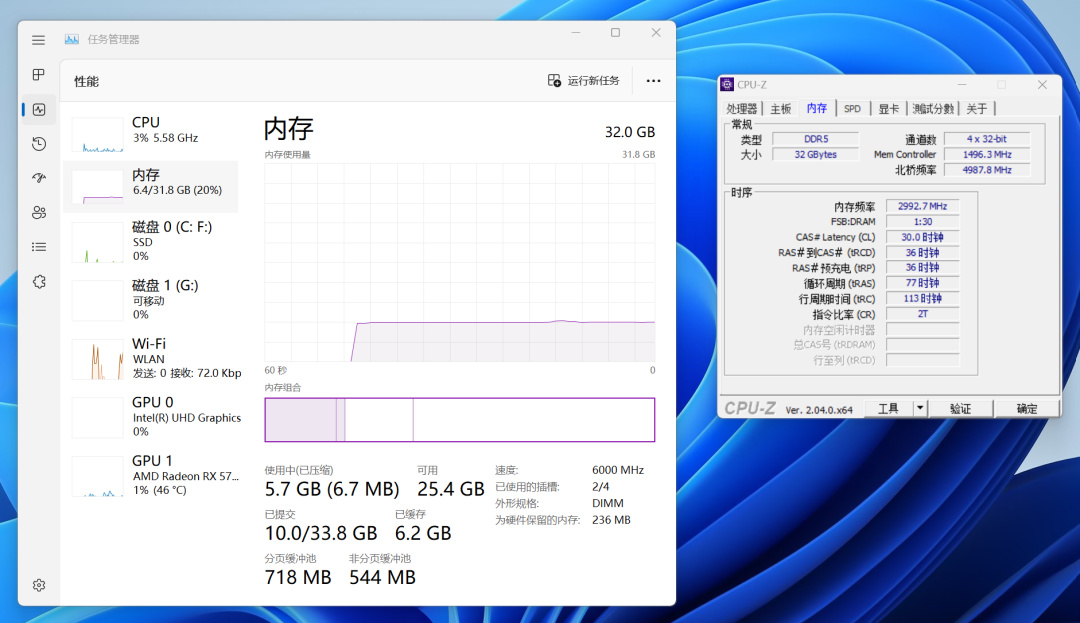Click the 确定 button in CPU-Z
This screenshot has width=1080, height=623.
pyautogui.click(x=1027, y=409)
